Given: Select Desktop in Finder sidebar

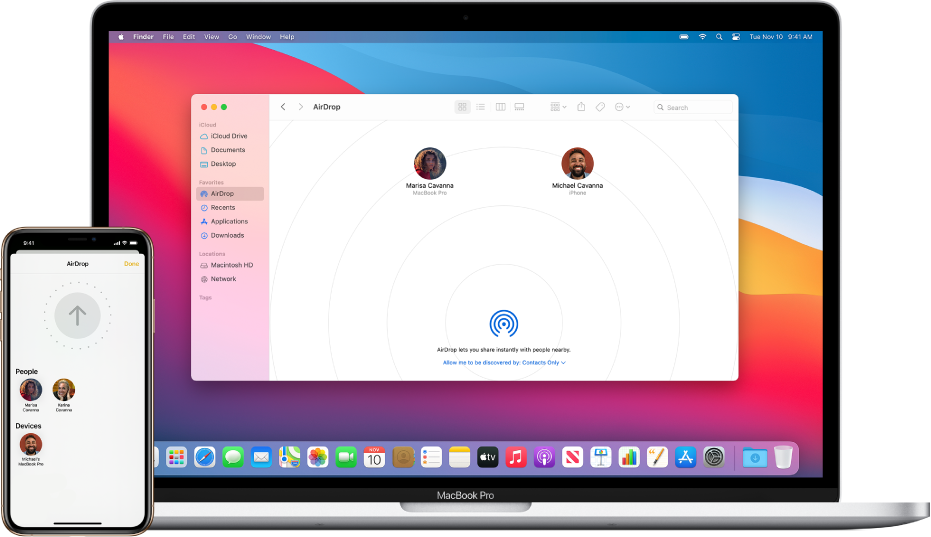Looking at the screenshot, I should tap(218, 164).
